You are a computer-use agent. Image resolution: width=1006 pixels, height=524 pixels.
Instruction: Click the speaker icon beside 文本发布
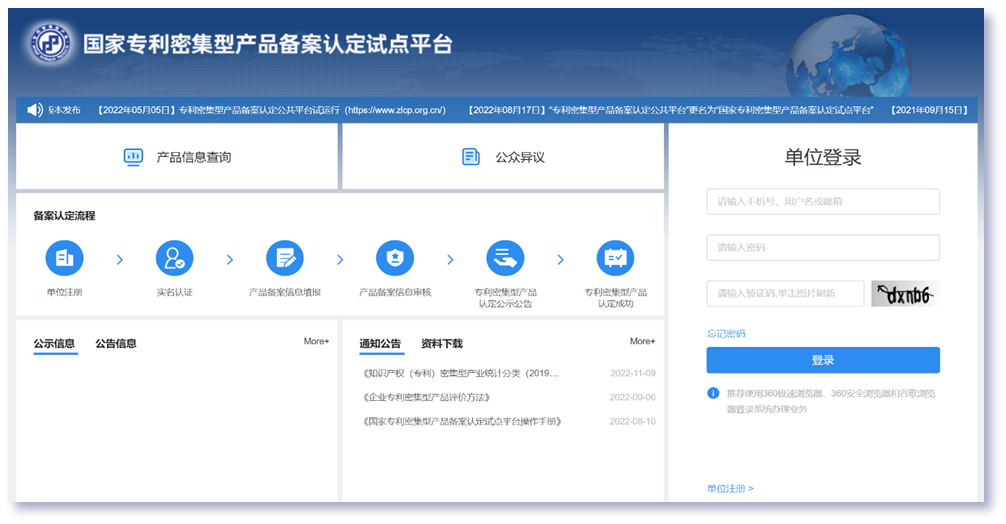tap(35, 110)
